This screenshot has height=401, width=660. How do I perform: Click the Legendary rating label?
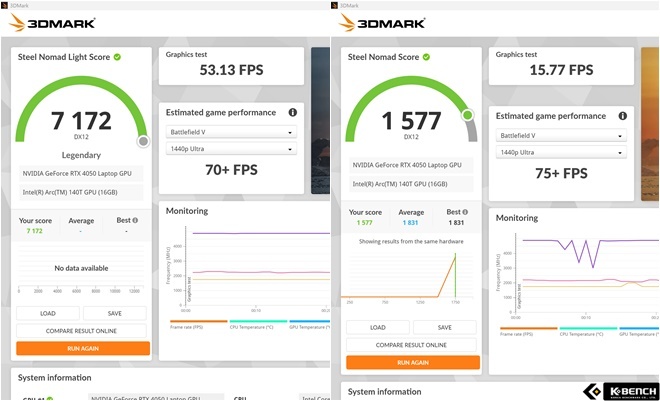click(x=81, y=155)
